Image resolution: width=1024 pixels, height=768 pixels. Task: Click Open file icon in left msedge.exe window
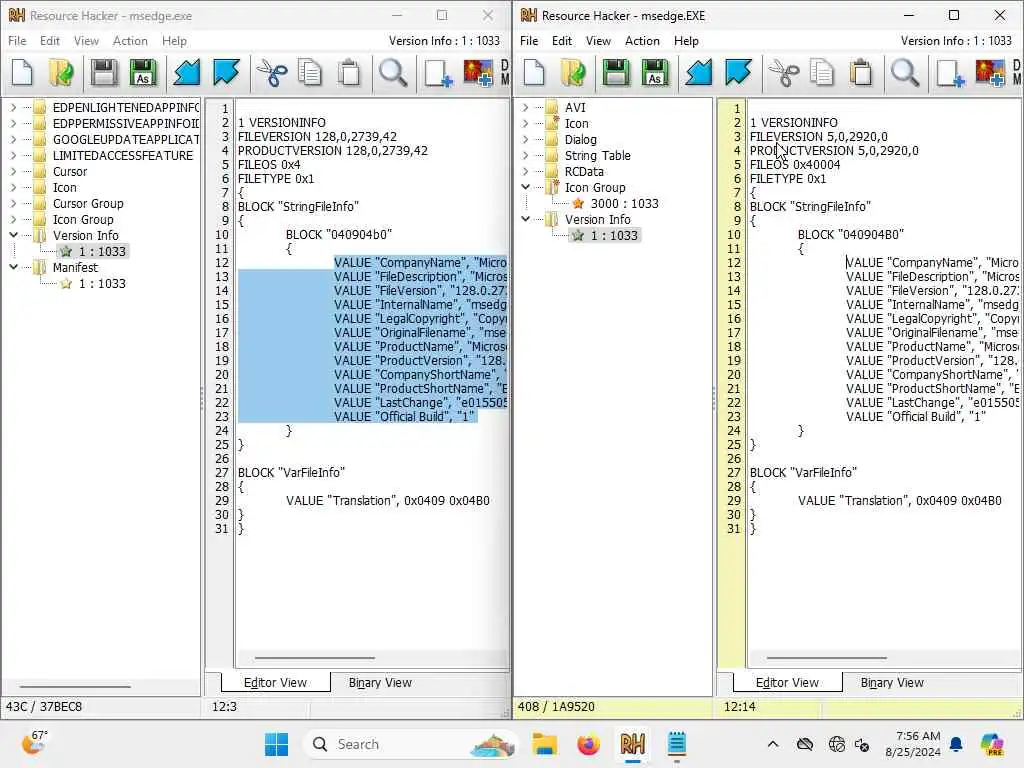pyautogui.click(x=61, y=72)
